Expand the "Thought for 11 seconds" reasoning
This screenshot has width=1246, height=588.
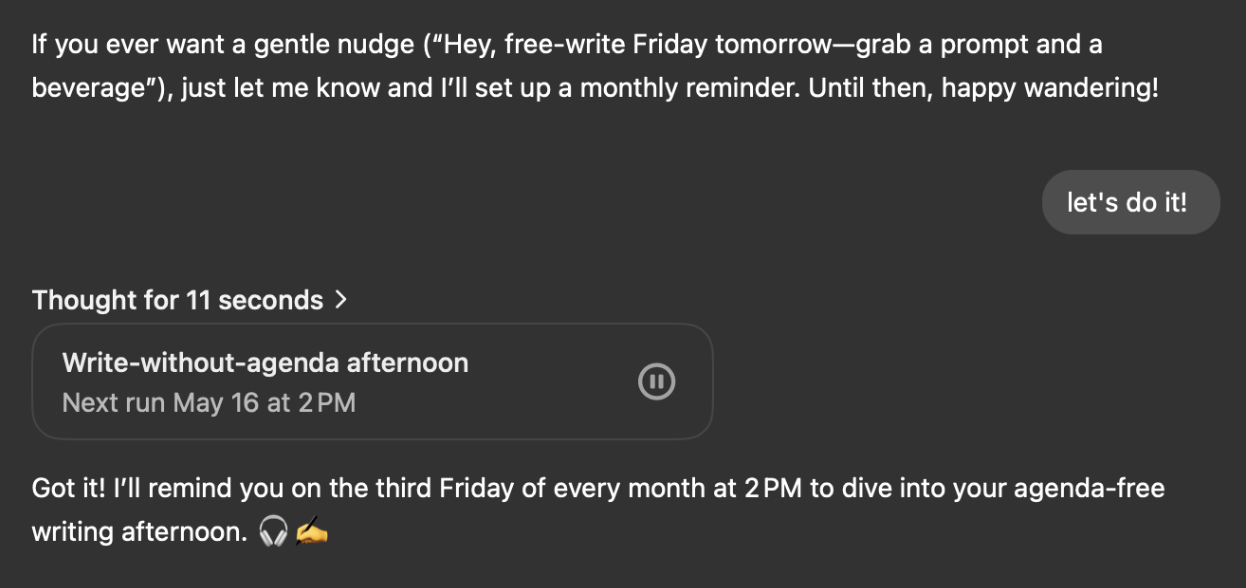tap(177, 300)
